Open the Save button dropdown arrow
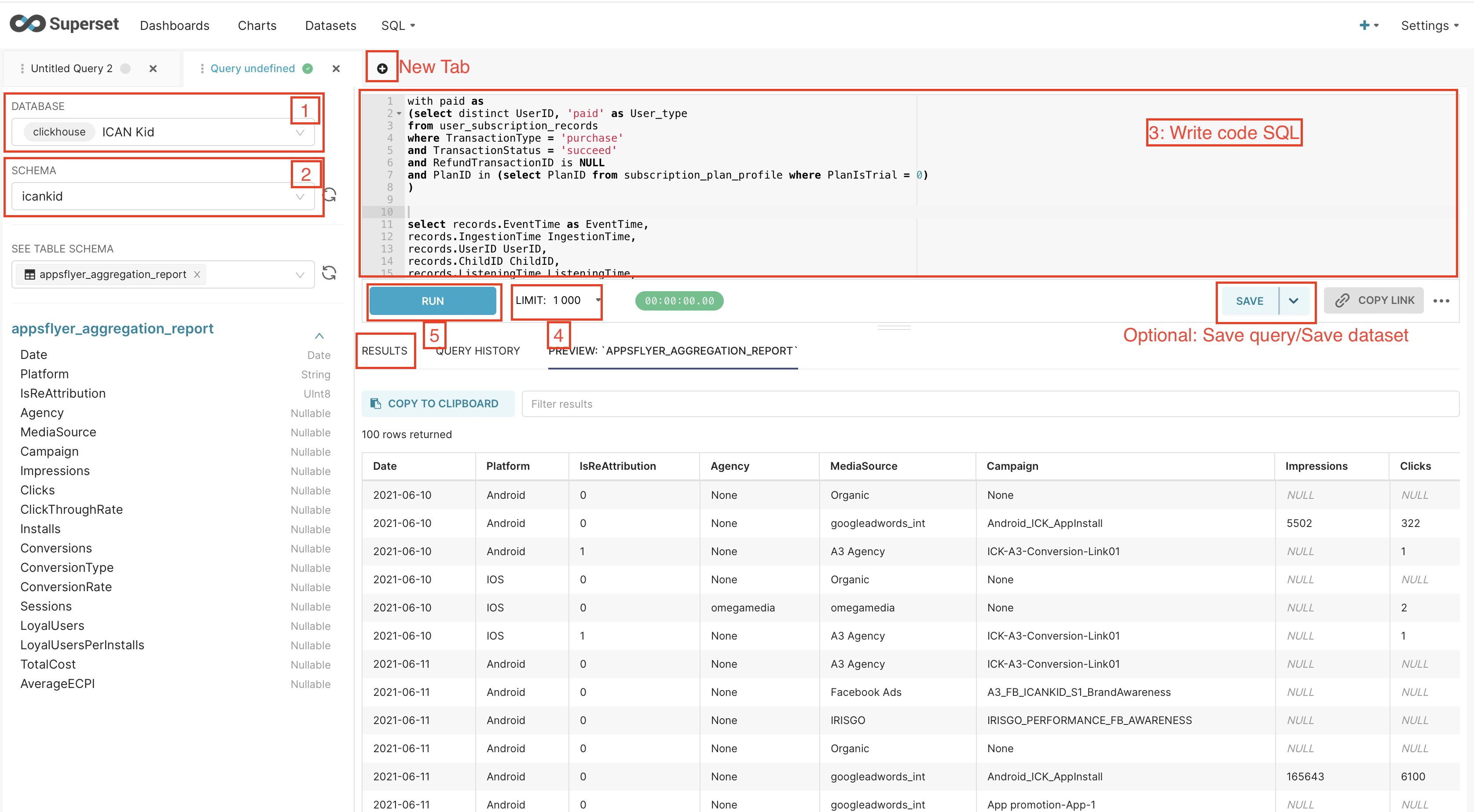The height and width of the screenshot is (812, 1474). [1293, 301]
